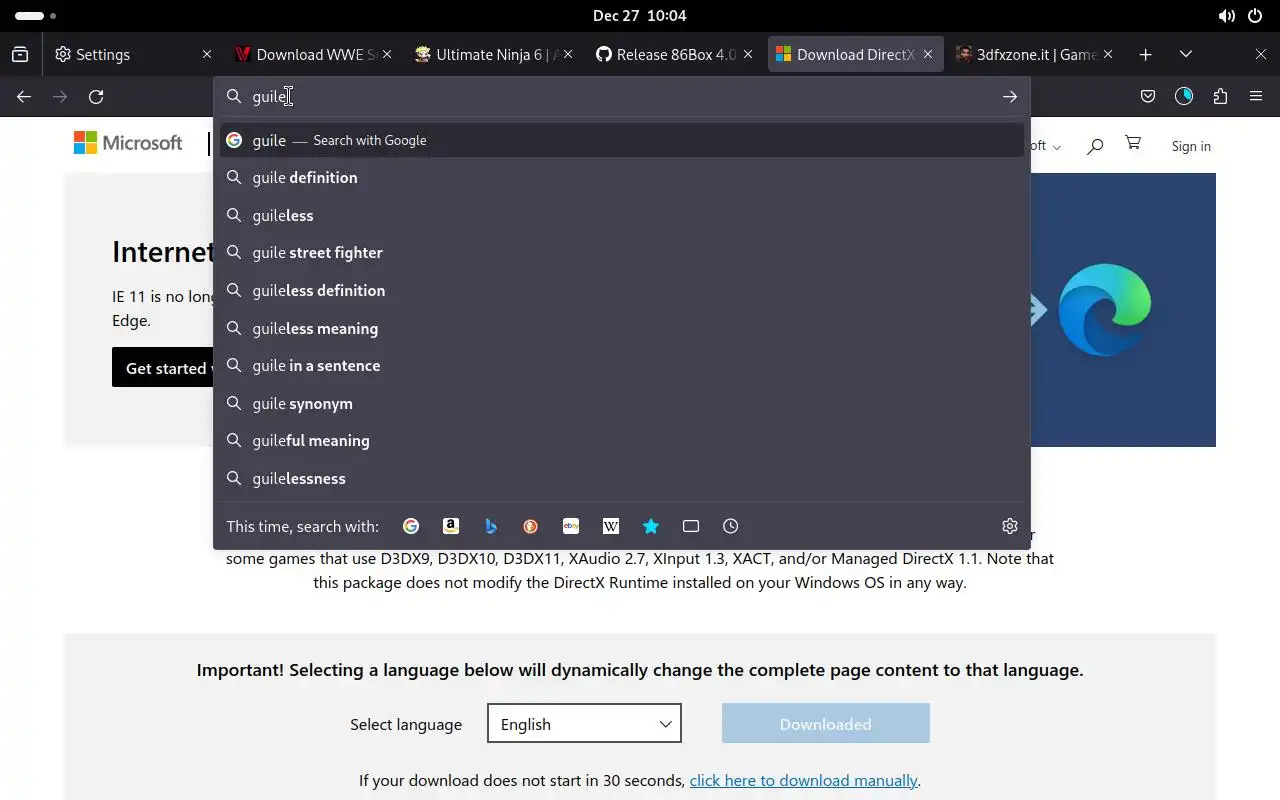
Task: Search this time with Google
Action: pyautogui.click(x=411, y=526)
